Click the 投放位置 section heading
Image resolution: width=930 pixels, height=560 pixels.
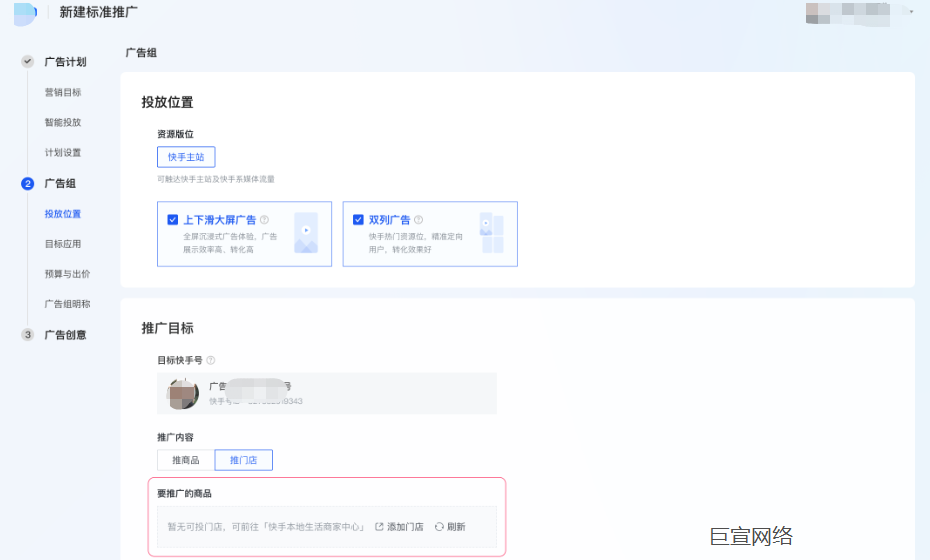pyautogui.click(x=167, y=103)
